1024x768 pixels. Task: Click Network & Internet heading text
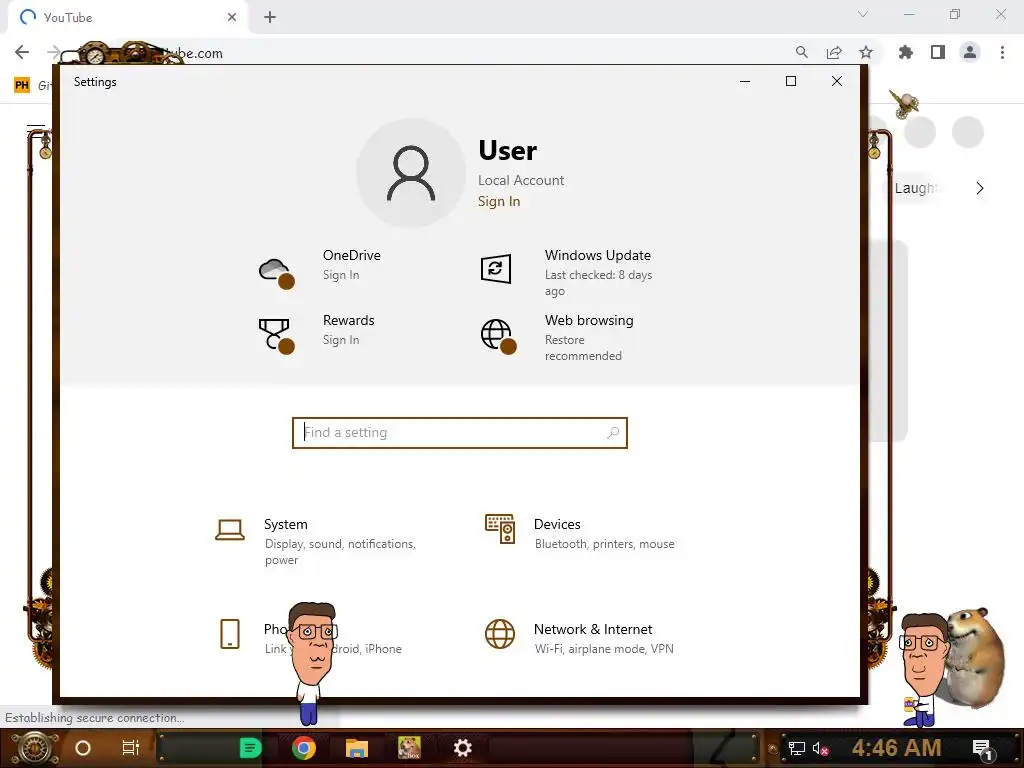click(x=593, y=630)
